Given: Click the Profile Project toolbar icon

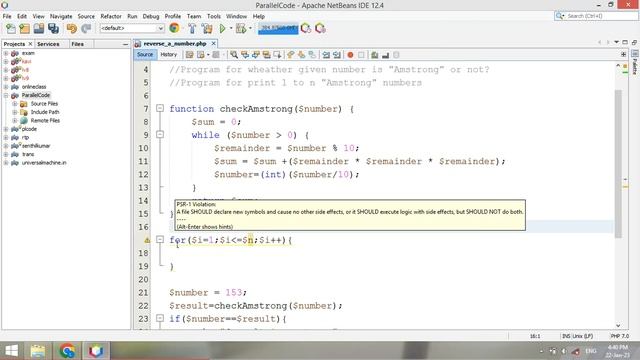Looking at the screenshot, I should (x=306, y=29).
